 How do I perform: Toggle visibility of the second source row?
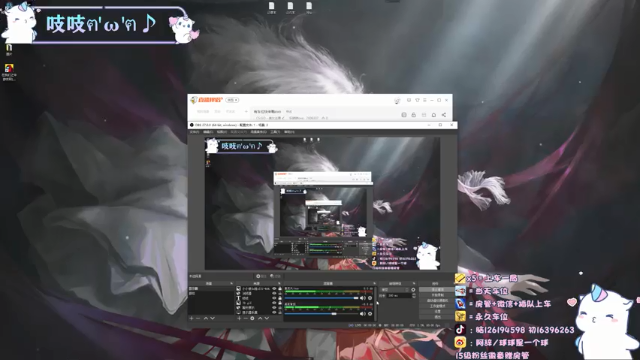[x=274, y=293]
